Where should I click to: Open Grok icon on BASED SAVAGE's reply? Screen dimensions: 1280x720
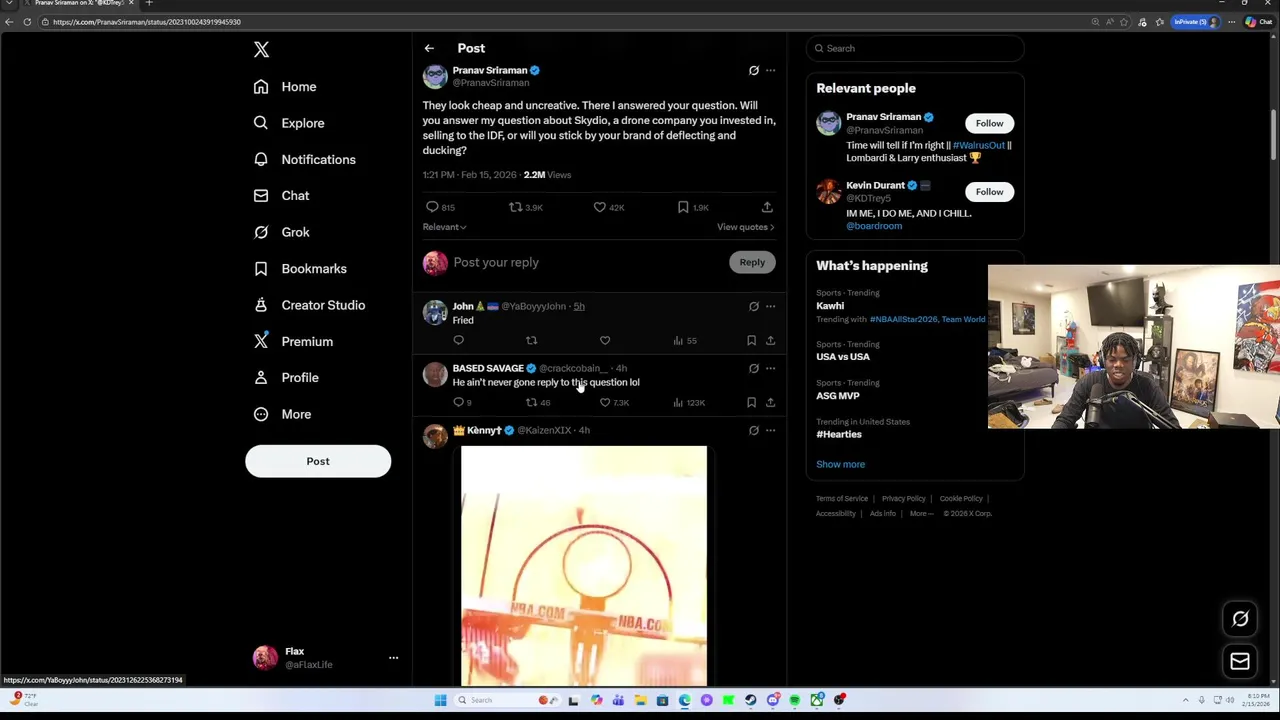754,368
